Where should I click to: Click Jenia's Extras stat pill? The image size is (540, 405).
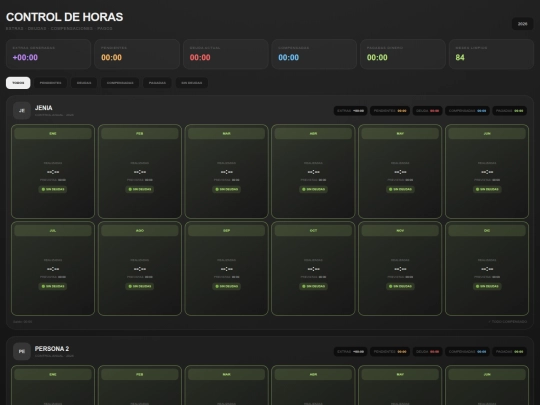click(350, 111)
